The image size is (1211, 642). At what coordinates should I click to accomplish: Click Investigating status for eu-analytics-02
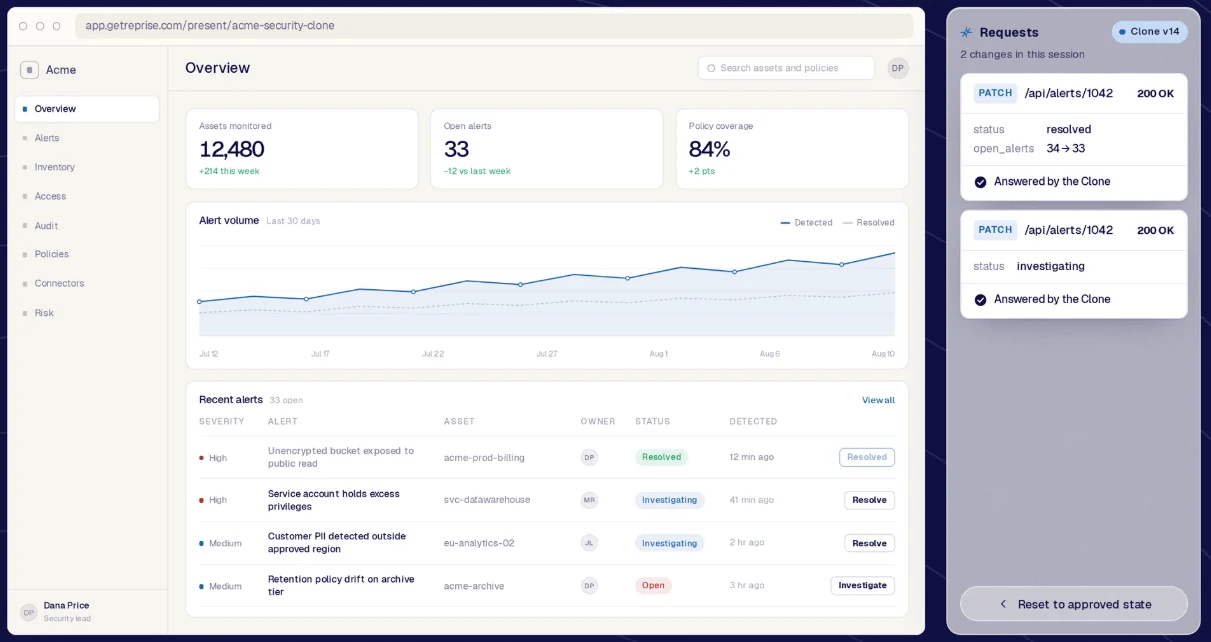669,543
